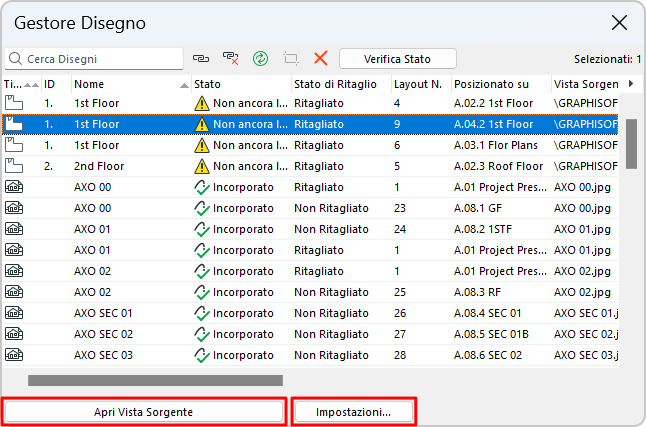
Task: Click the crop frame toolbar icon
Action: [x=290, y=59]
